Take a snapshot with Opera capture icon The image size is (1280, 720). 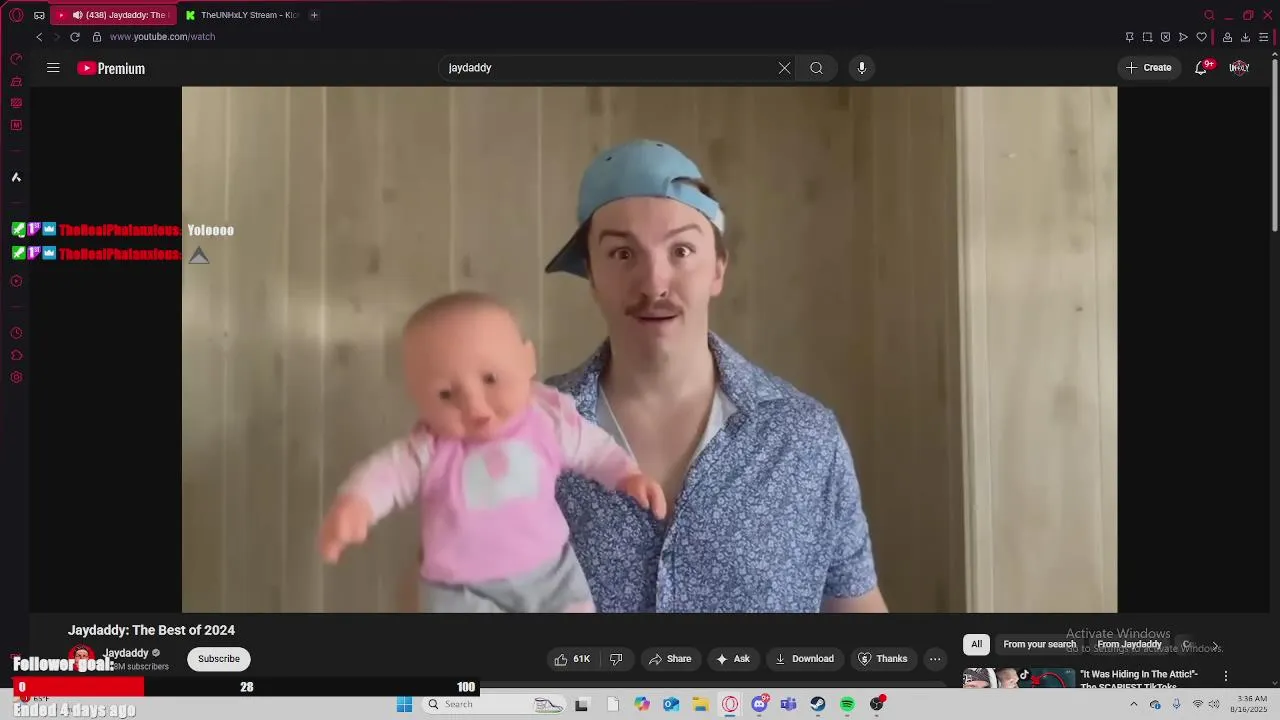[x=1147, y=37]
